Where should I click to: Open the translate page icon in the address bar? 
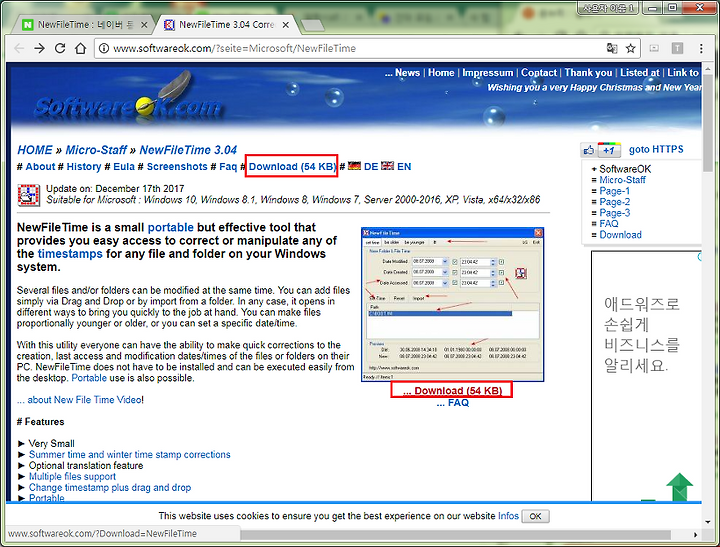pos(612,48)
